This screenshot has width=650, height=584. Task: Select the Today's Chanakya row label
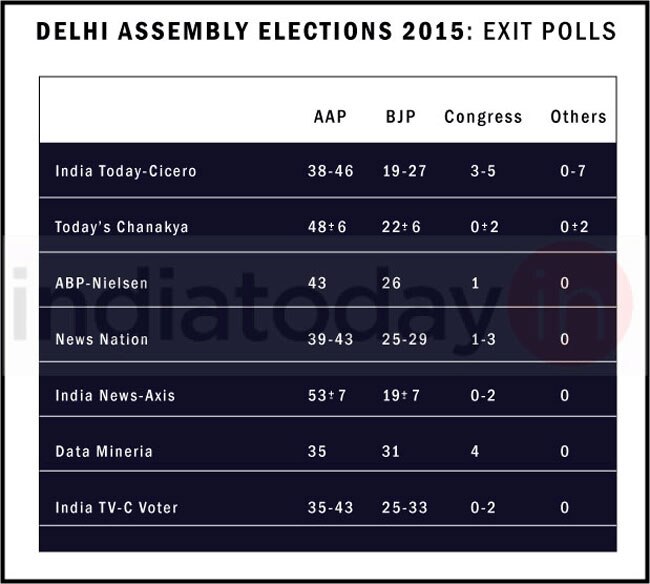coord(122,227)
